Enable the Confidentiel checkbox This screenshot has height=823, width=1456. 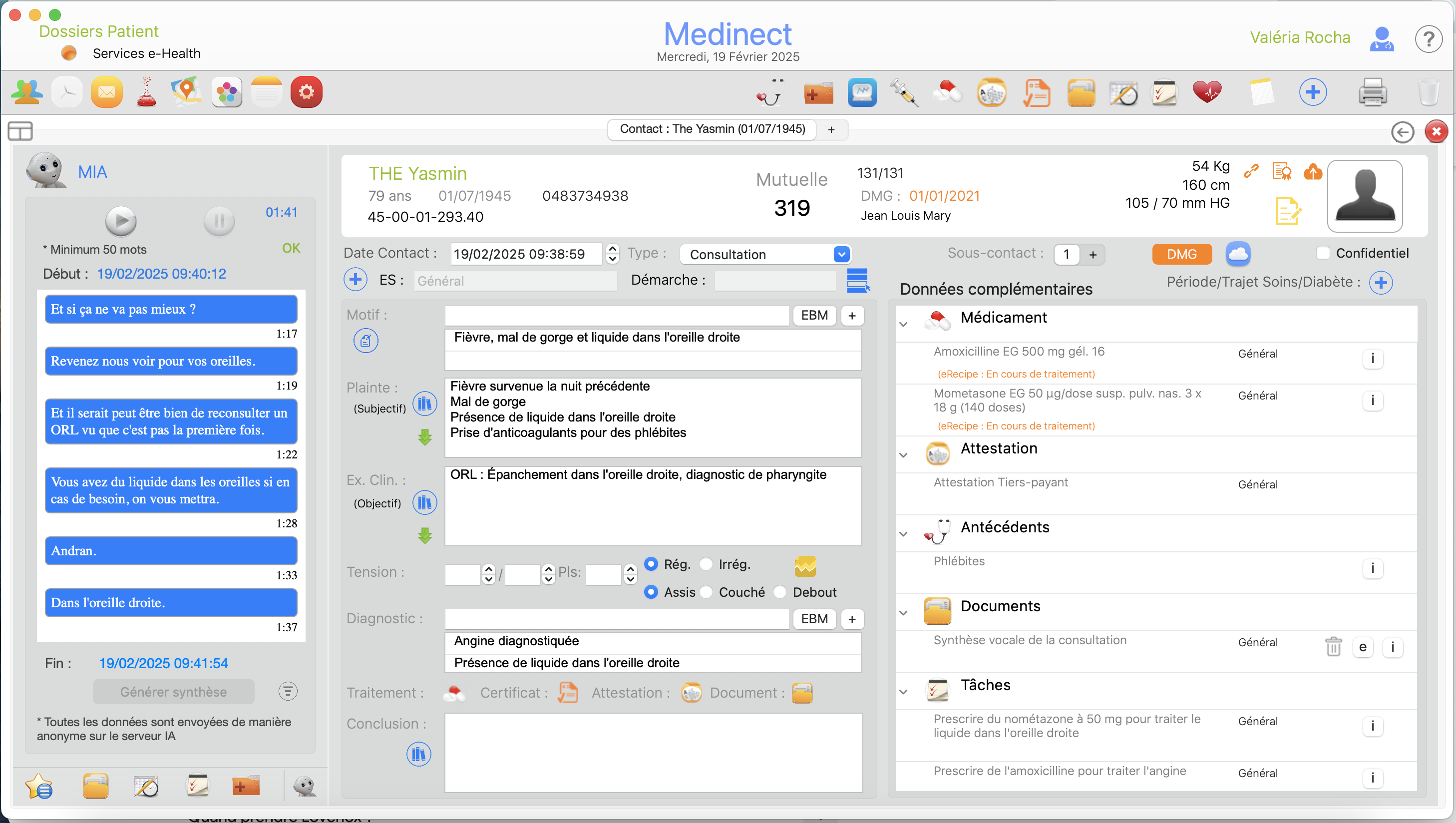1323,253
